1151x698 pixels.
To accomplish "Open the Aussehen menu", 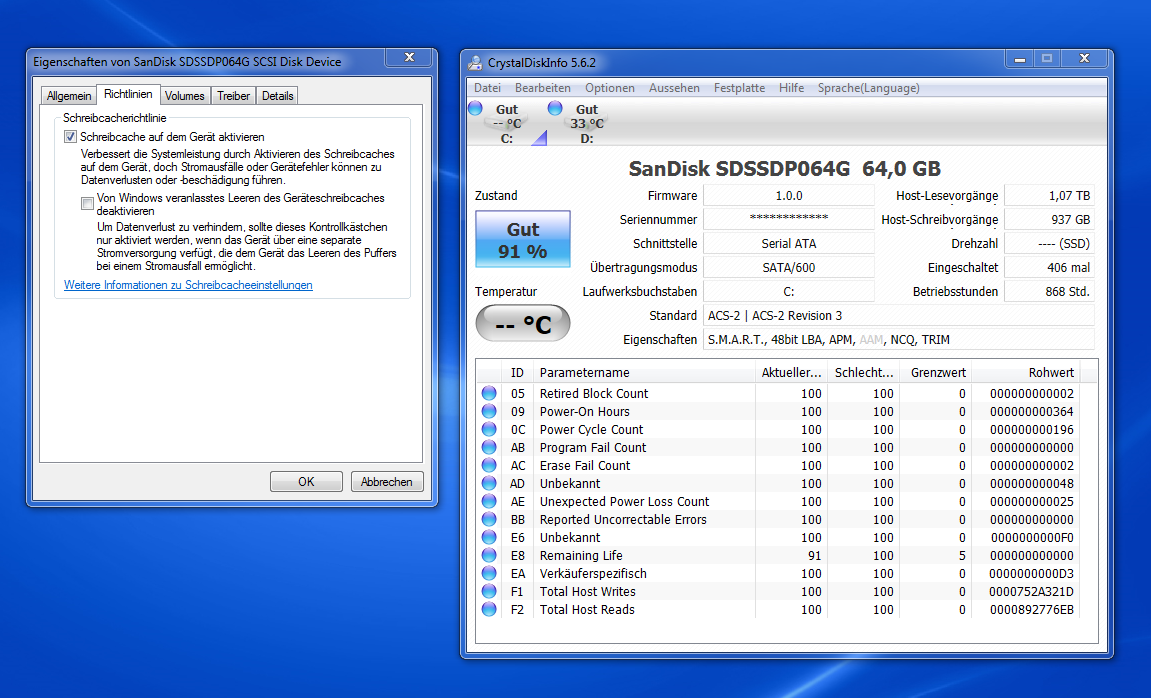I will 674,88.
